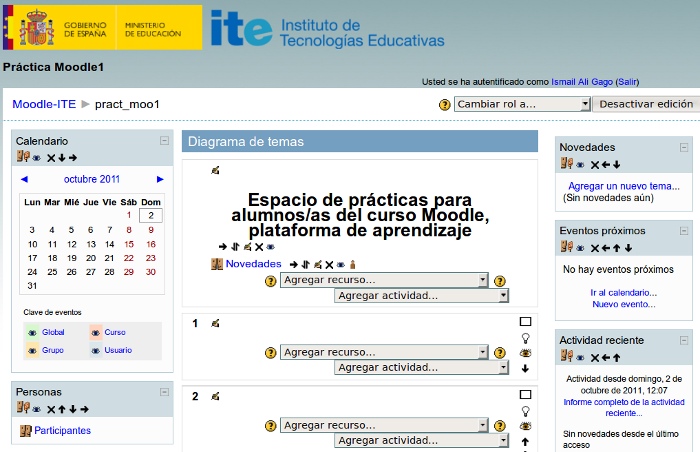This screenshot has height=452, width=700.
Task: Go to next month in the calendar
Action: pyautogui.click(x=160, y=179)
